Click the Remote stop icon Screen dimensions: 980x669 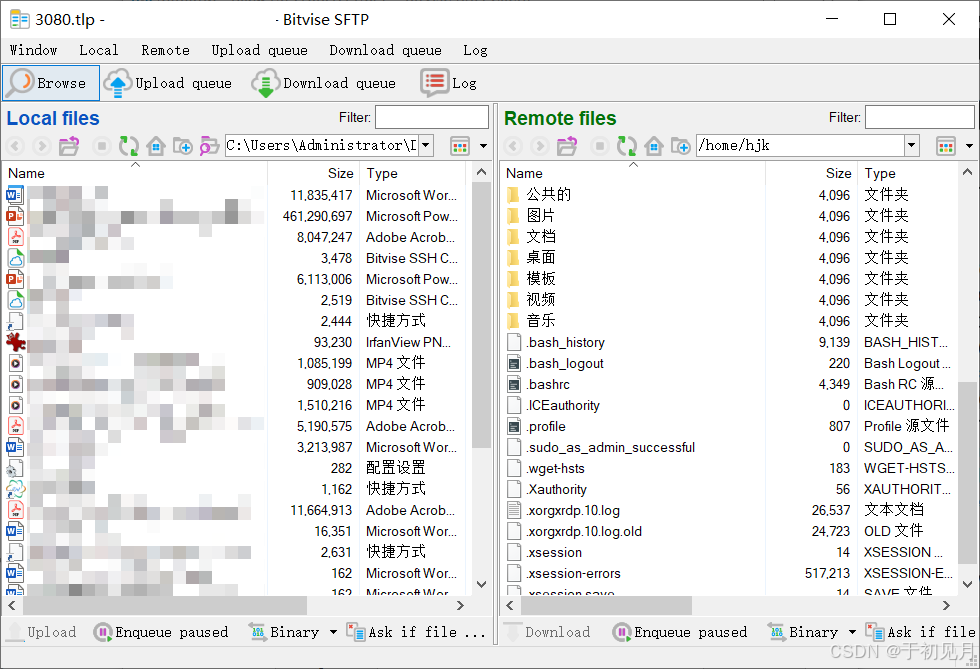point(599,146)
